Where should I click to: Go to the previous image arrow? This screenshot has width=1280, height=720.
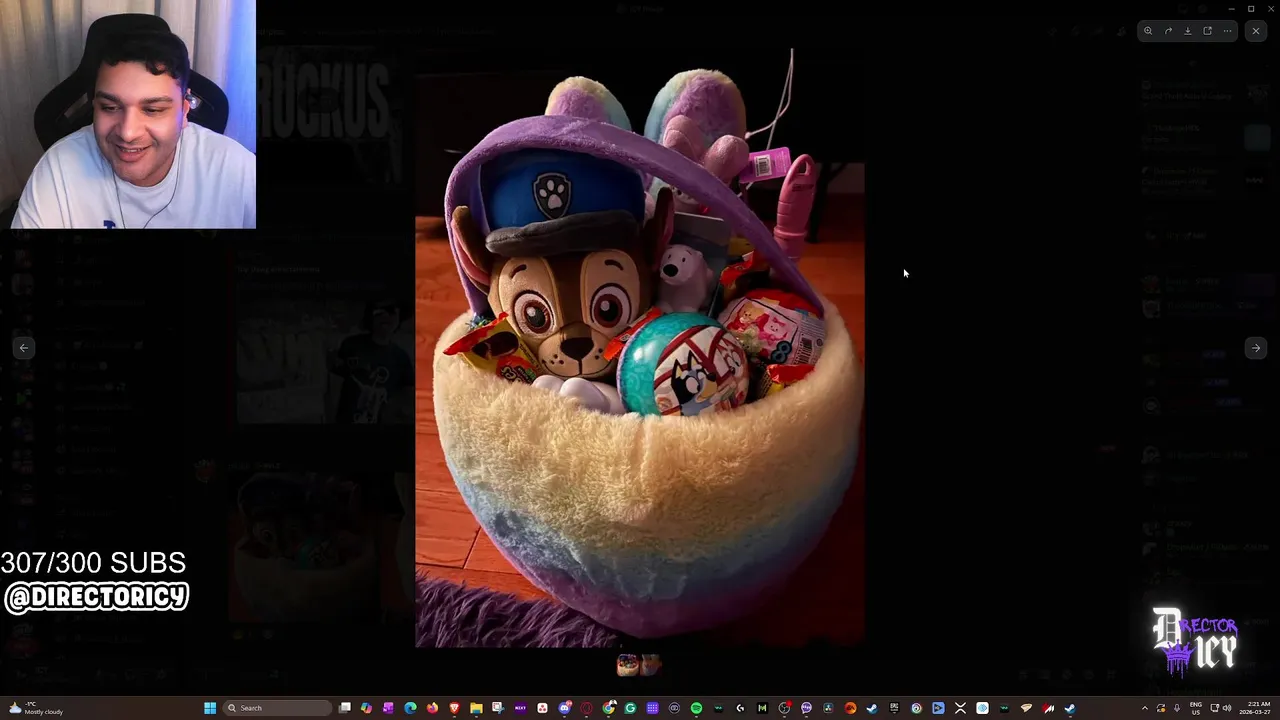click(x=24, y=348)
